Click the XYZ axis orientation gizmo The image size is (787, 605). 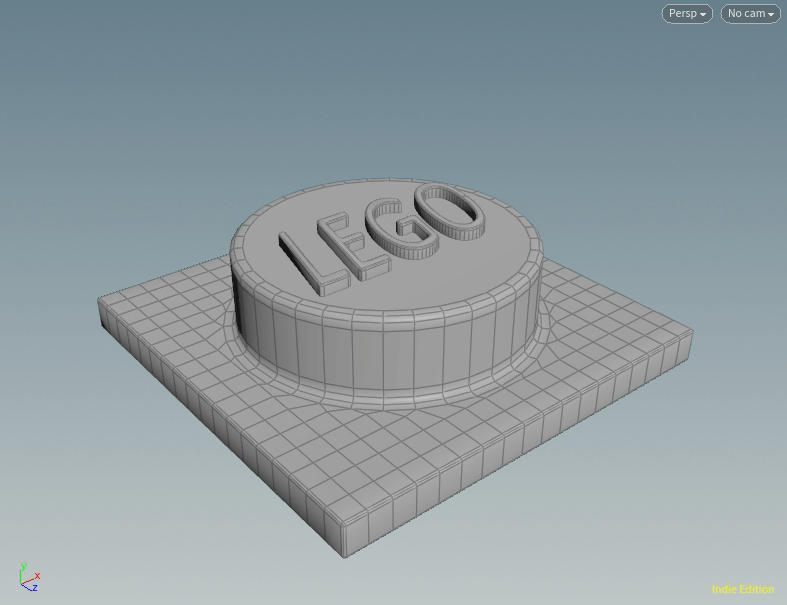click(x=30, y=577)
